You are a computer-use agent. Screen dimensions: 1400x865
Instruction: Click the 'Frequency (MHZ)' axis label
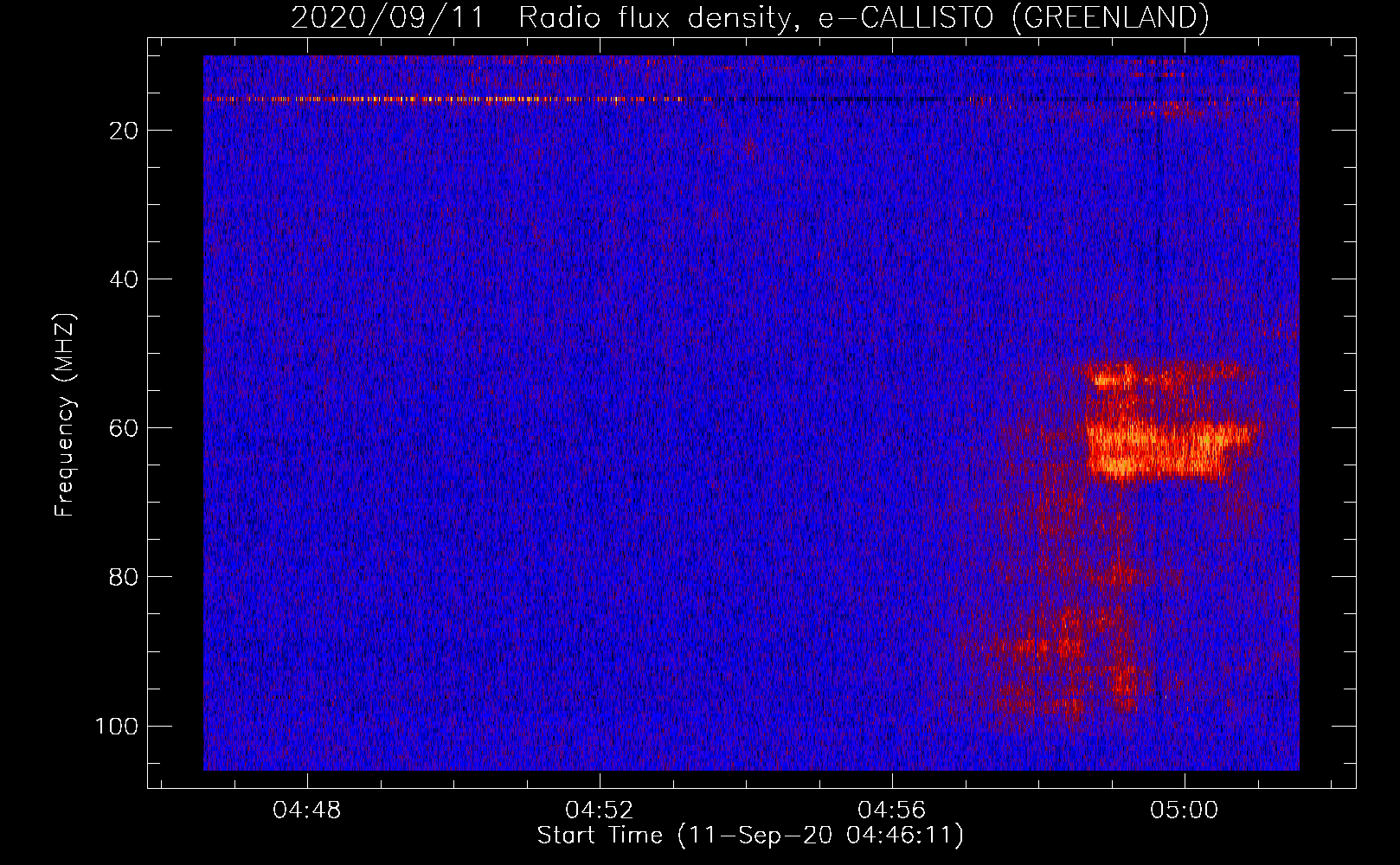click(66, 415)
